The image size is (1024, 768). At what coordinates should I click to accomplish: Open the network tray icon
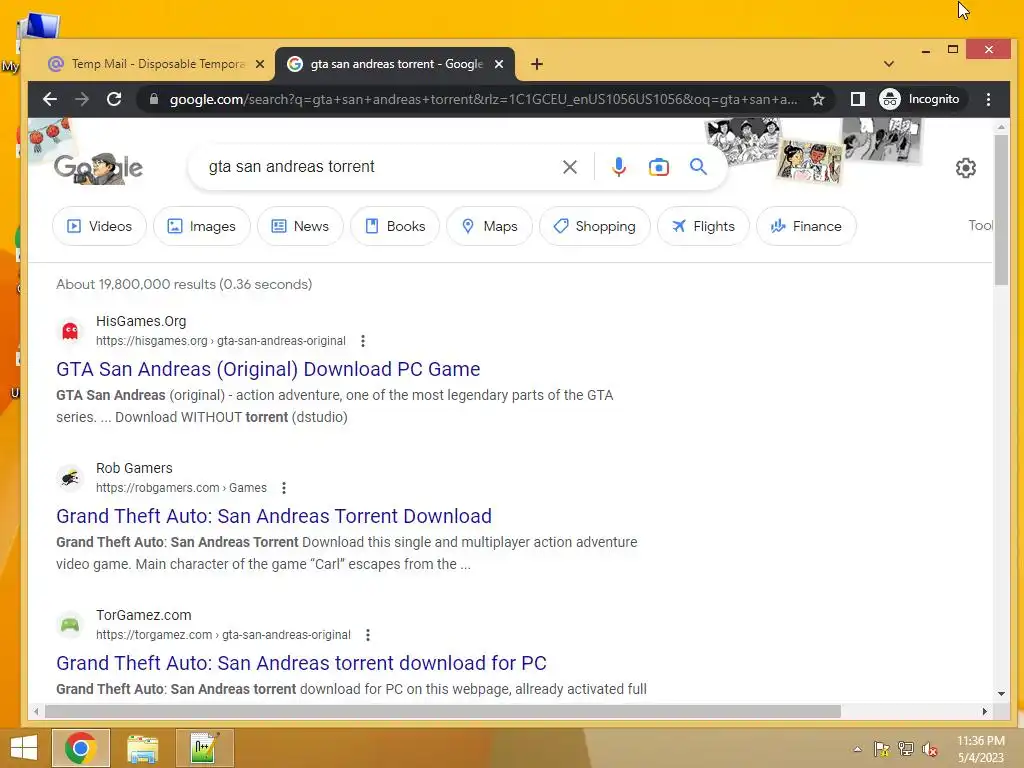906,749
